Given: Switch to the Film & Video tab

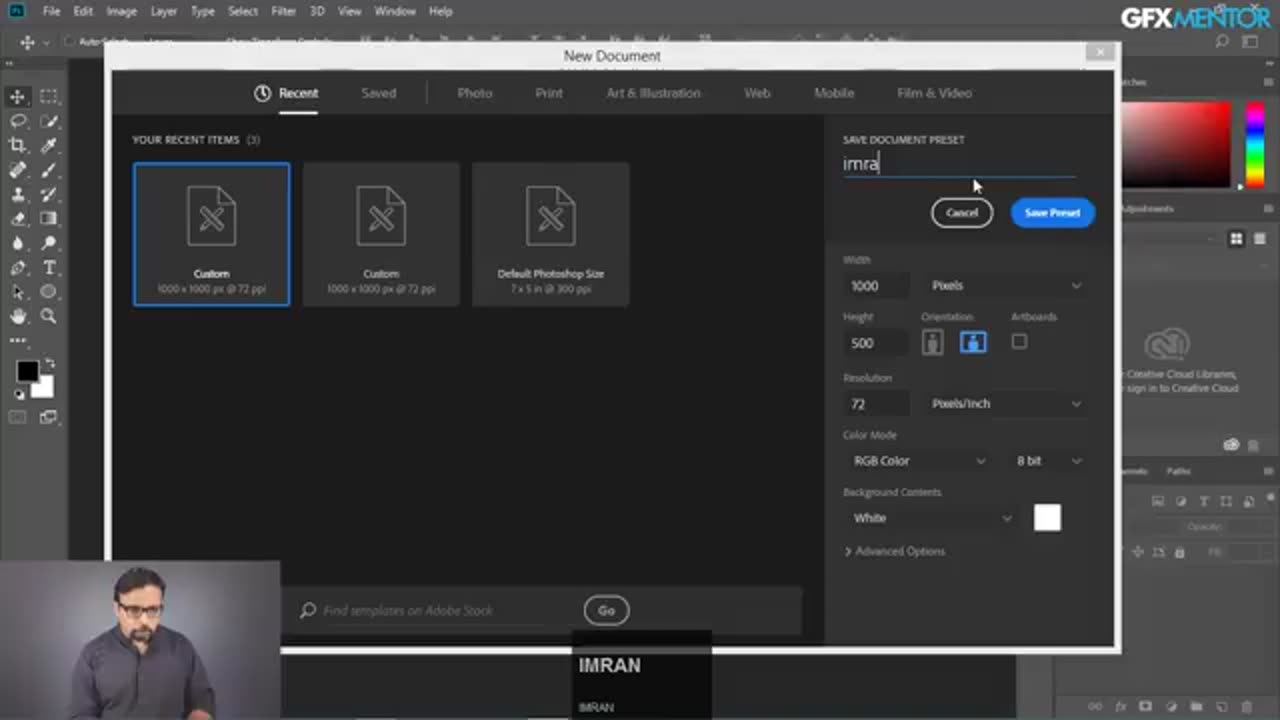Looking at the screenshot, I should 934,93.
